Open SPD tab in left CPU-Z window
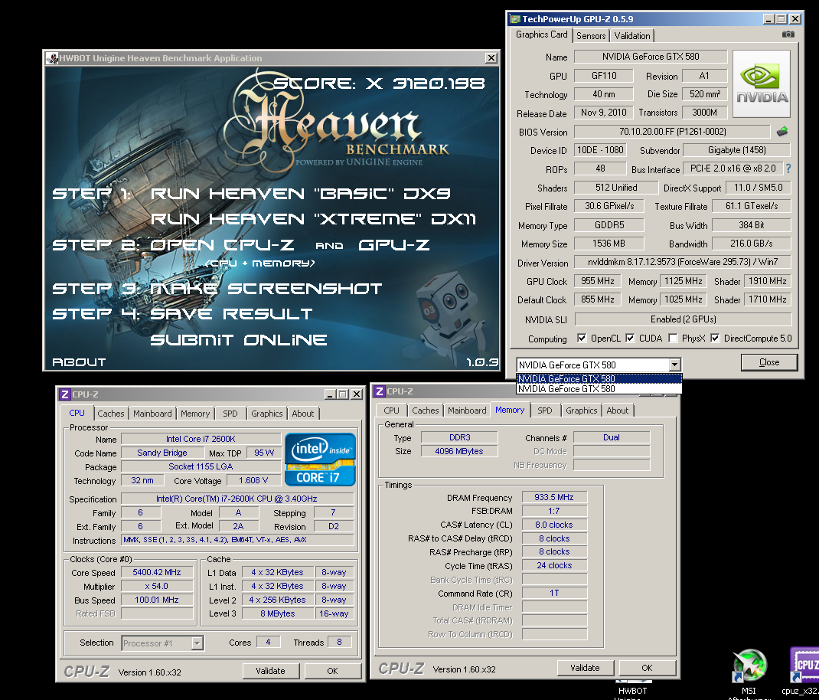The height and width of the screenshot is (700, 819). pos(230,413)
